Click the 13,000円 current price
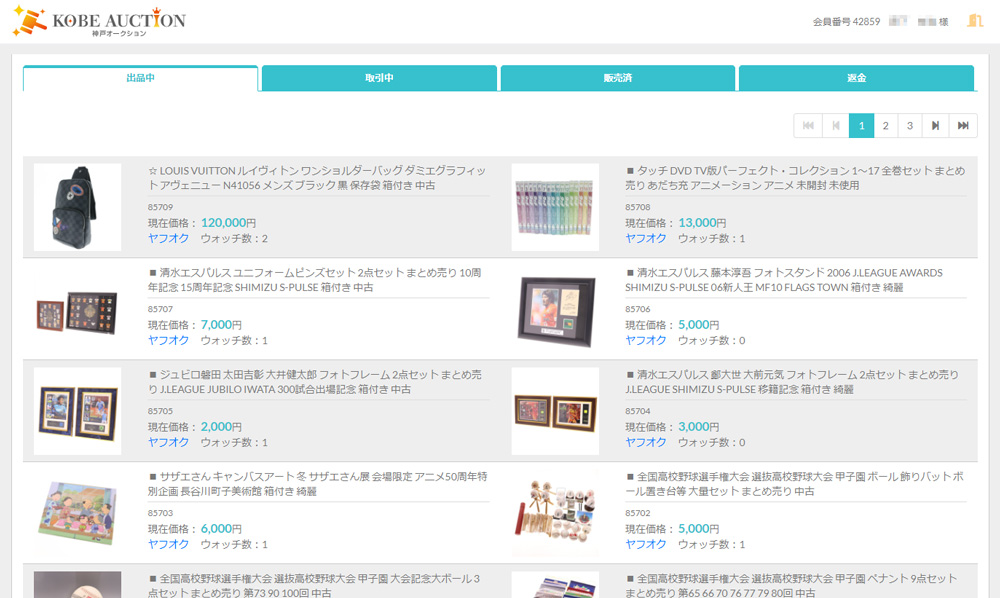1000x598 pixels. tap(702, 222)
